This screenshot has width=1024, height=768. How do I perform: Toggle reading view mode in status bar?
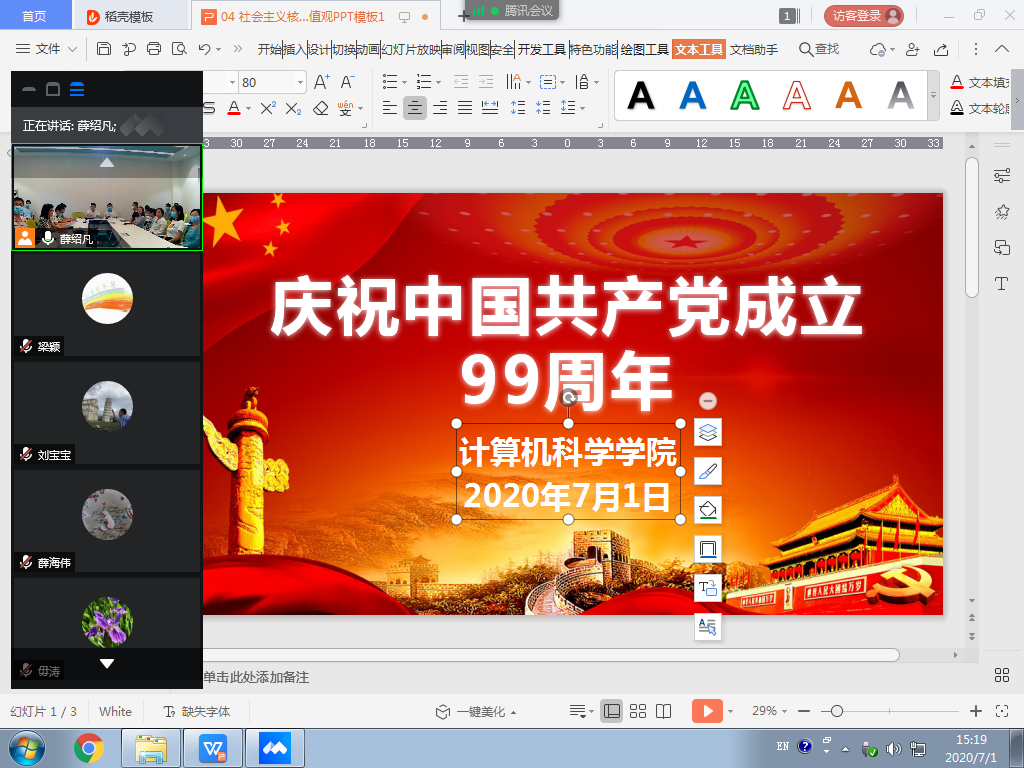(663, 711)
